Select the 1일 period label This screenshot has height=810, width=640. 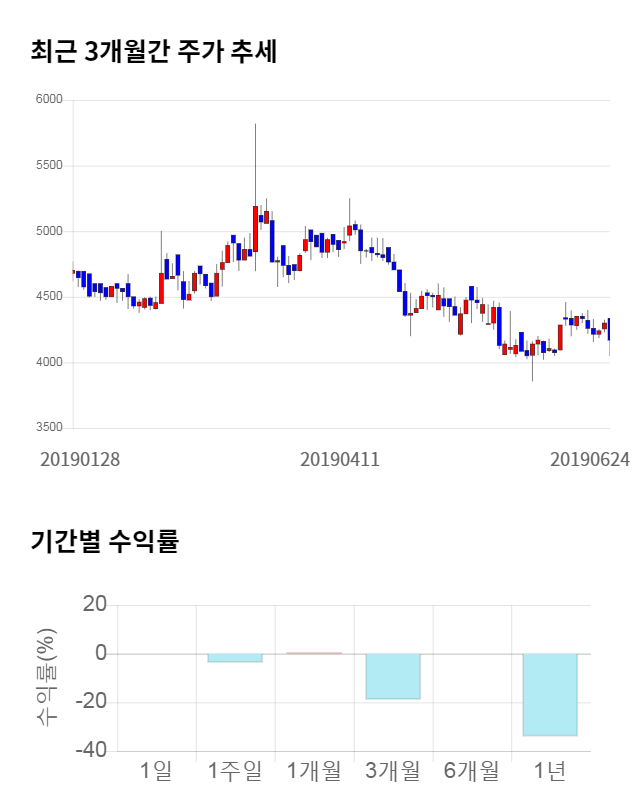coord(156,770)
